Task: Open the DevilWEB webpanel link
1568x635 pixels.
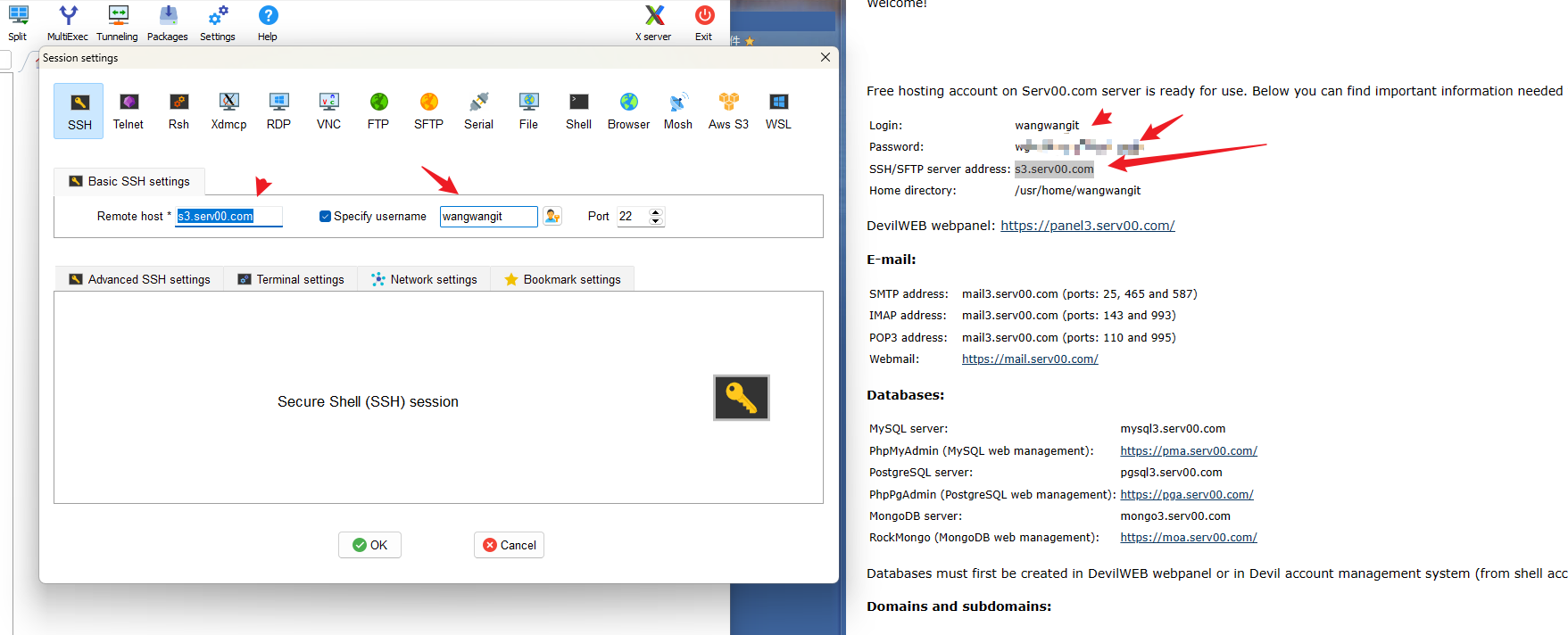Action: click(x=1087, y=226)
